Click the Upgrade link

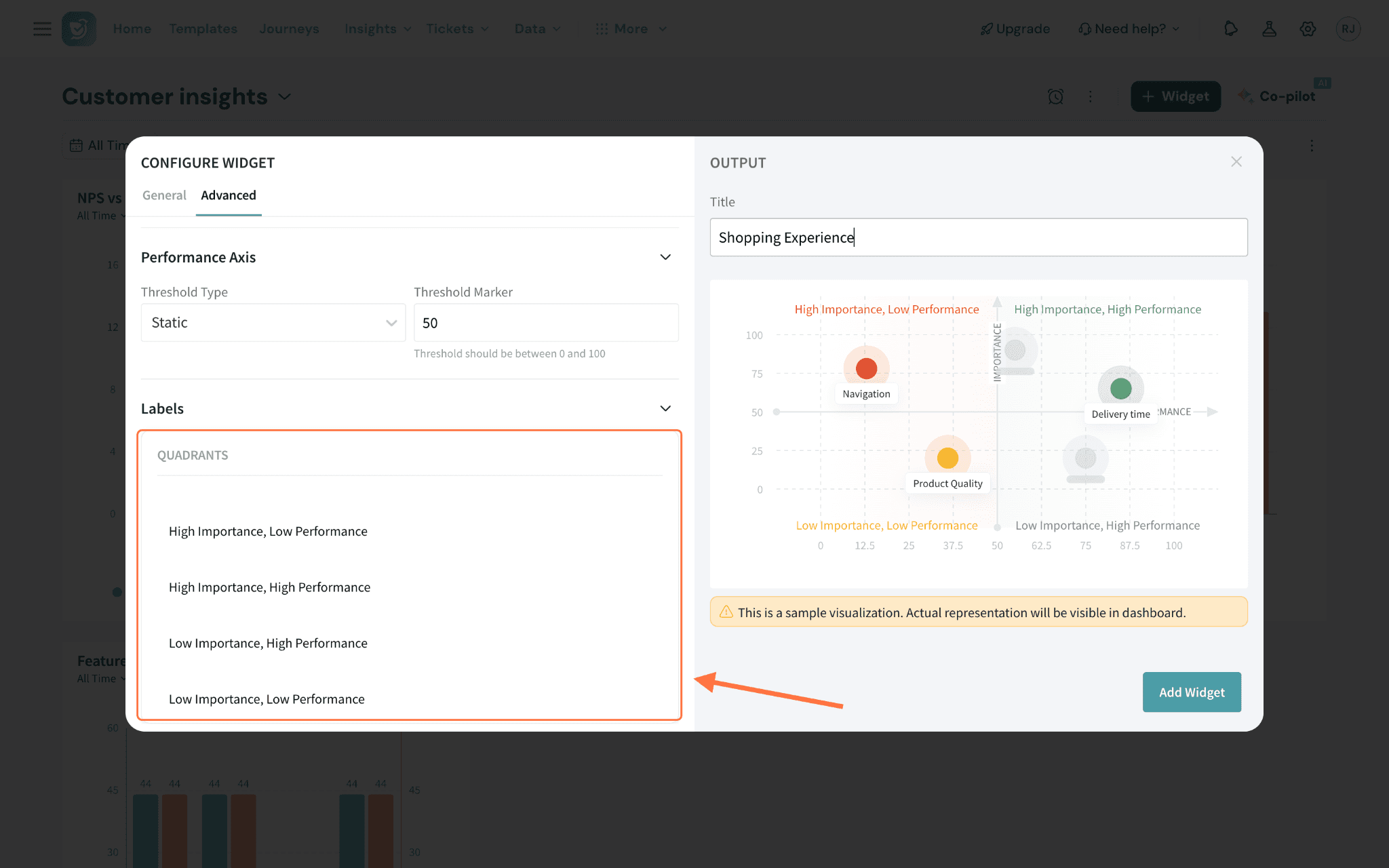[x=1015, y=28]
